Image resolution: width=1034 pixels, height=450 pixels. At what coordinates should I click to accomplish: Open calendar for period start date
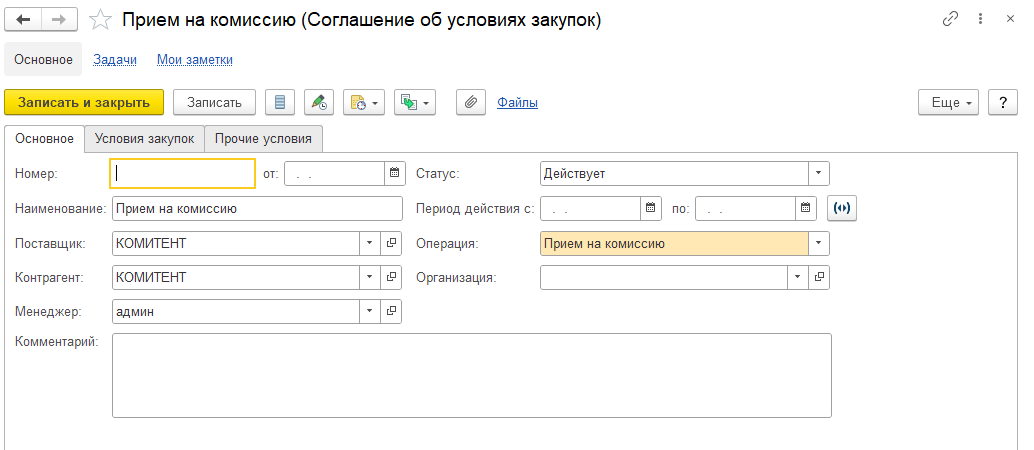tap(651, 208)
